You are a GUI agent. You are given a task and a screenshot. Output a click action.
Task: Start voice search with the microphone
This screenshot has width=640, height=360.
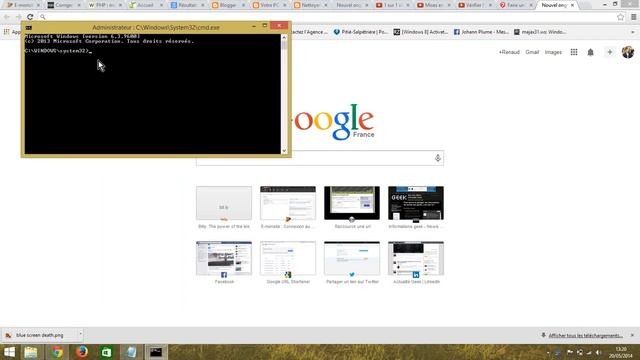(x=438, y=158)
